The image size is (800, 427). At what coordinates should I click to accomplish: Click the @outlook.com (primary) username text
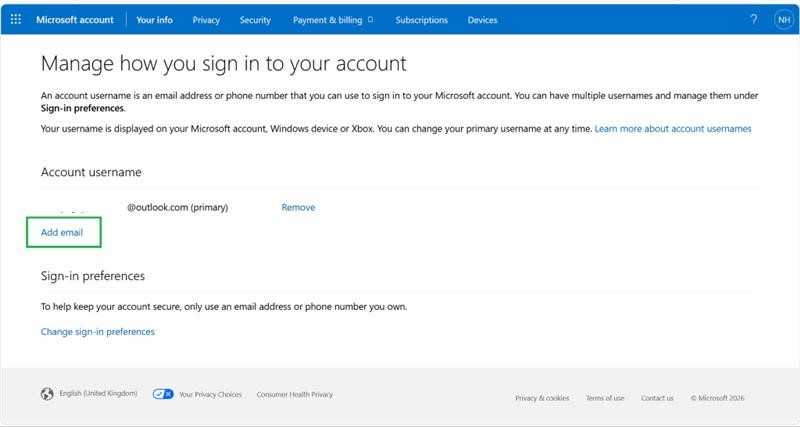click(178, 207)
